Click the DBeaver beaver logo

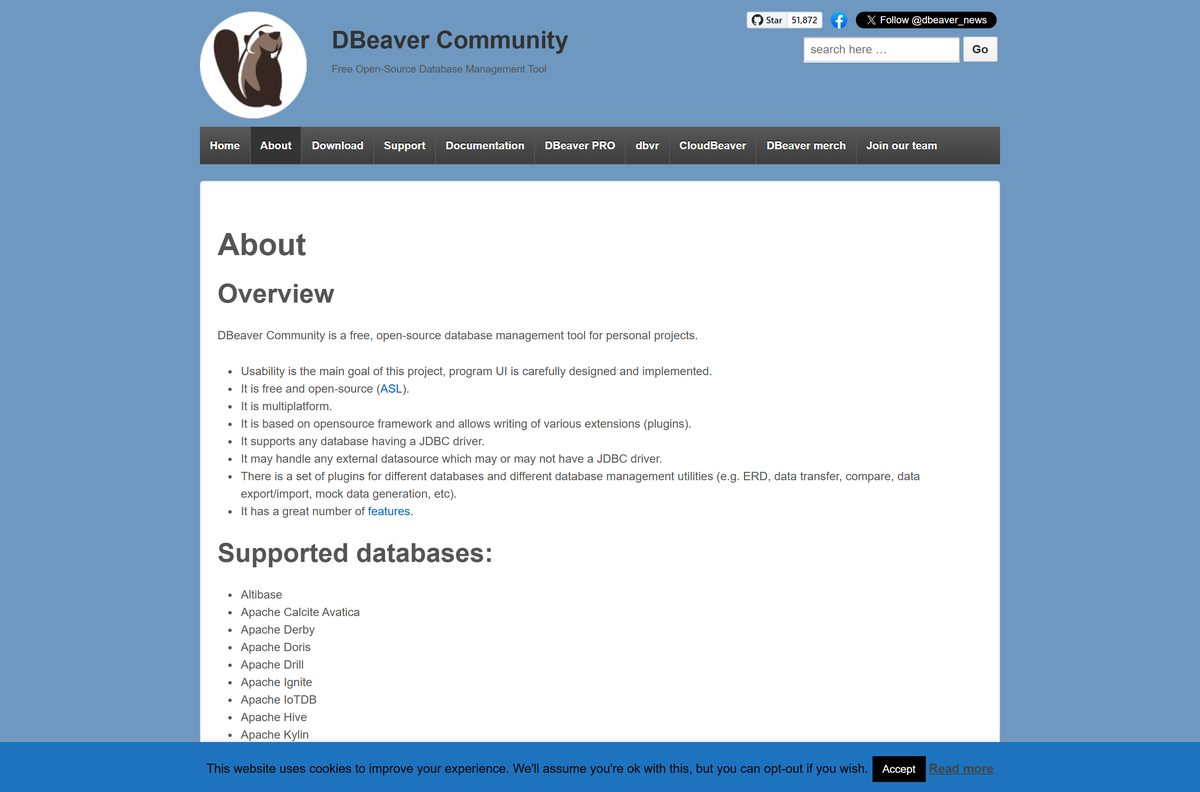coord(253,66)
